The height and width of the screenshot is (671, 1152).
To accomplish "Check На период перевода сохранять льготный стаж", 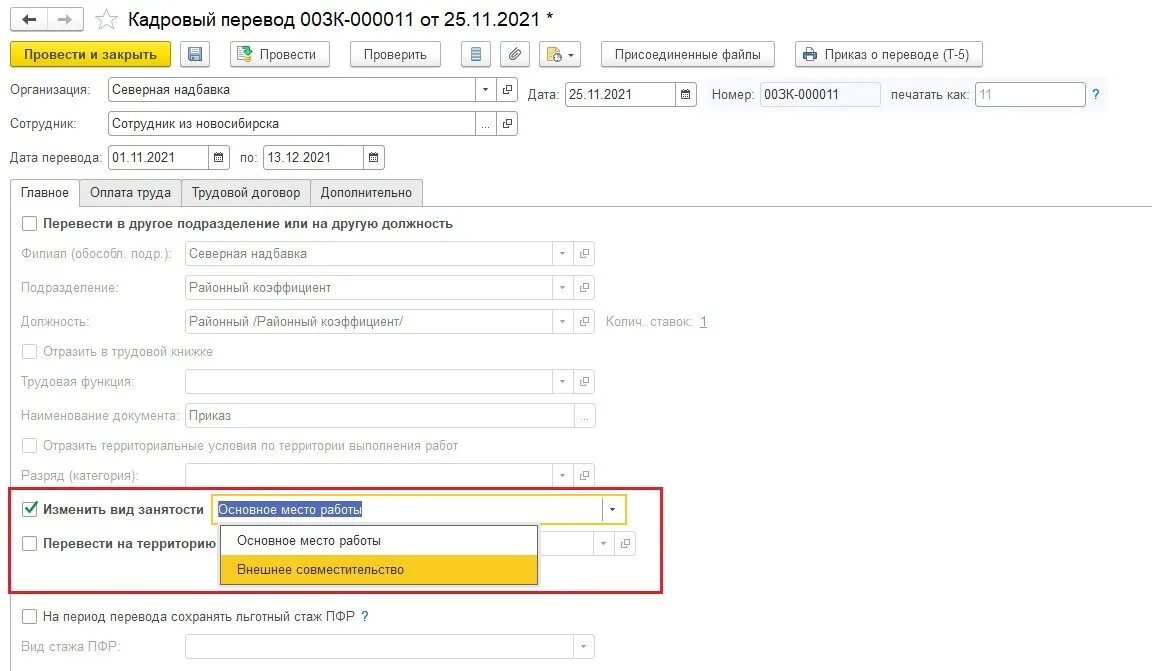I will point(29,616).
